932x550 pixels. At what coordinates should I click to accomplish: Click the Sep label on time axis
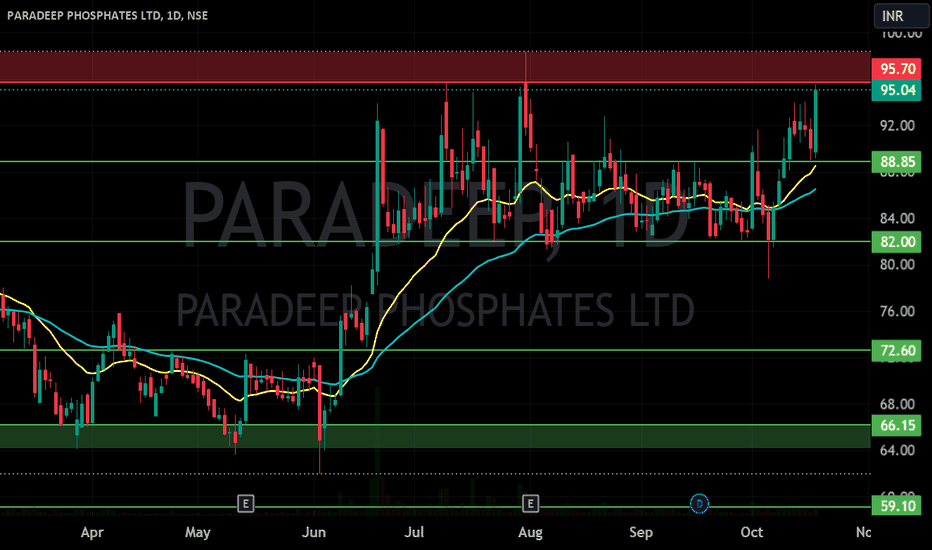pyautogui.click(x=641, y=532)
